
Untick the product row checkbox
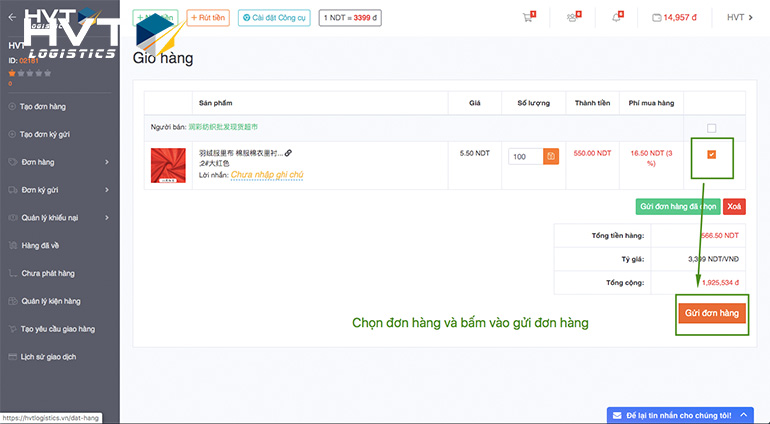(x=711, y=154)
